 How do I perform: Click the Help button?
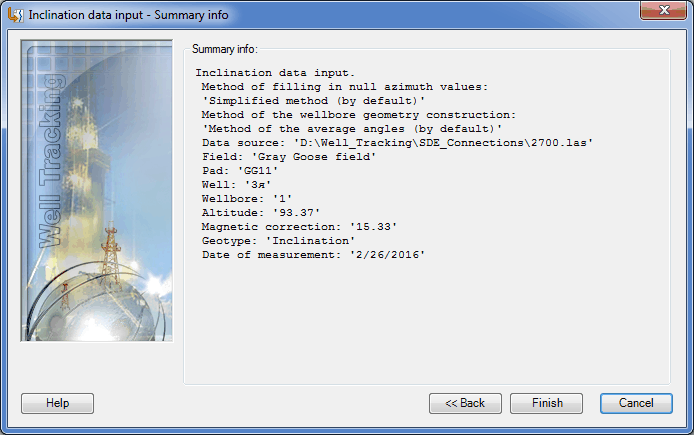[x=58, y=403]
